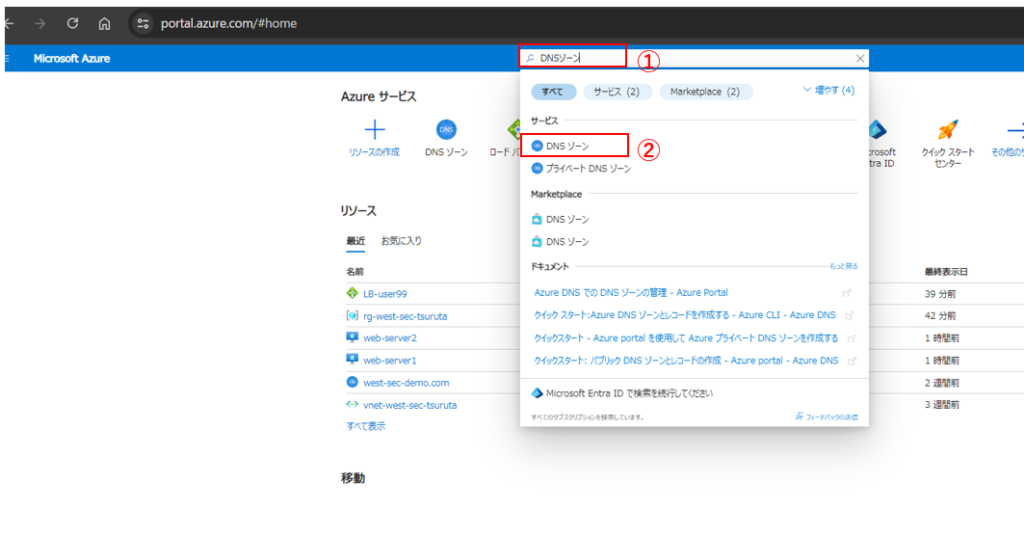Image resolution: width=1024 pixels, height=538 pixels.
Task: Click LB-user99 load balancer icon
Action: click(x=352, y=293)
